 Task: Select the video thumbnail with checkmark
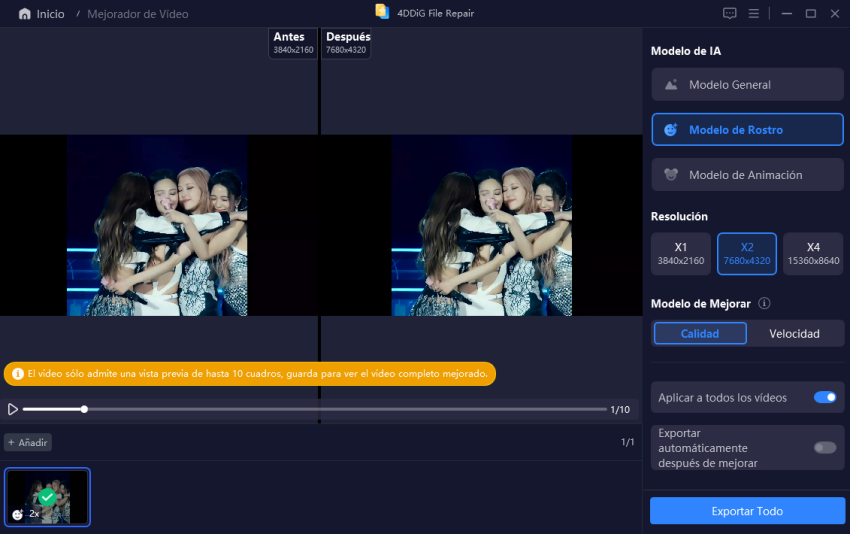coord(47,497)
